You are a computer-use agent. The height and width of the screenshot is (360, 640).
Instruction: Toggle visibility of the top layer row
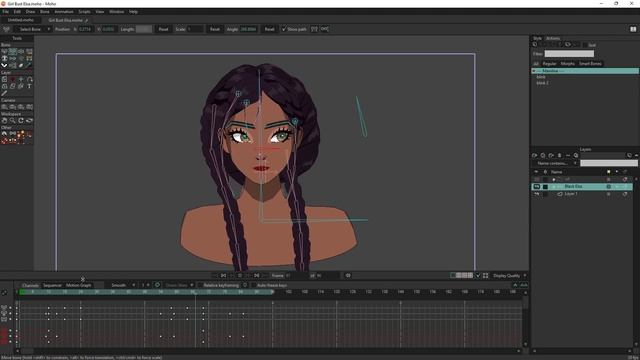click(x=537, y=179)
